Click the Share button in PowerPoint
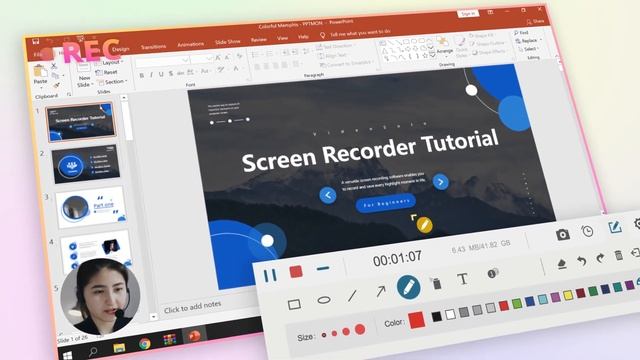 [536, 22]
